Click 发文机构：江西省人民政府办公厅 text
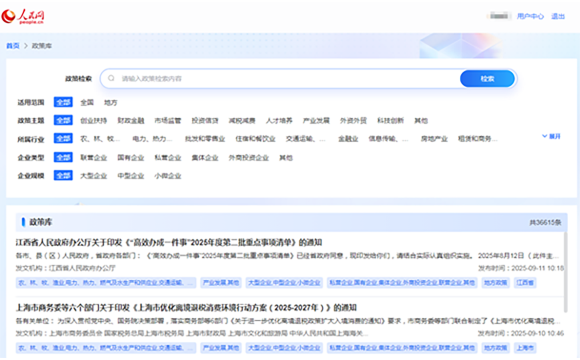This screenshot has width=580, height=360. 65,268
